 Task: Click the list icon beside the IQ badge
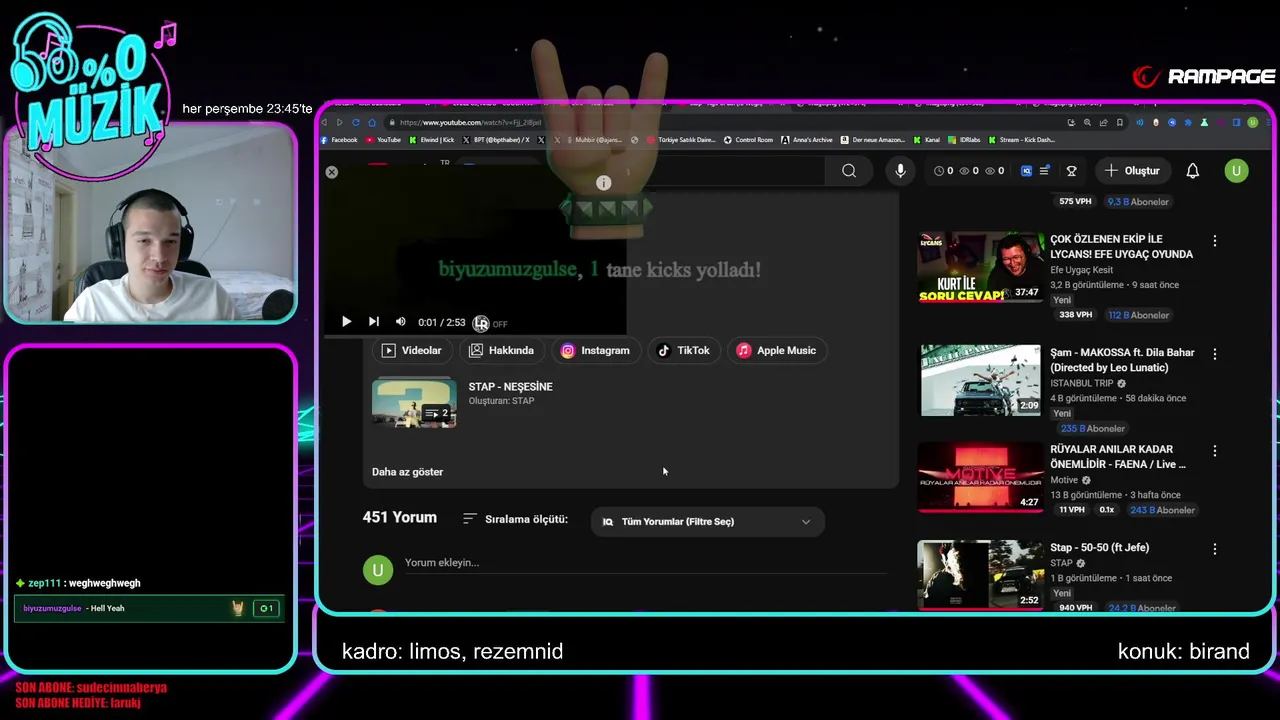click(1044, 171)
